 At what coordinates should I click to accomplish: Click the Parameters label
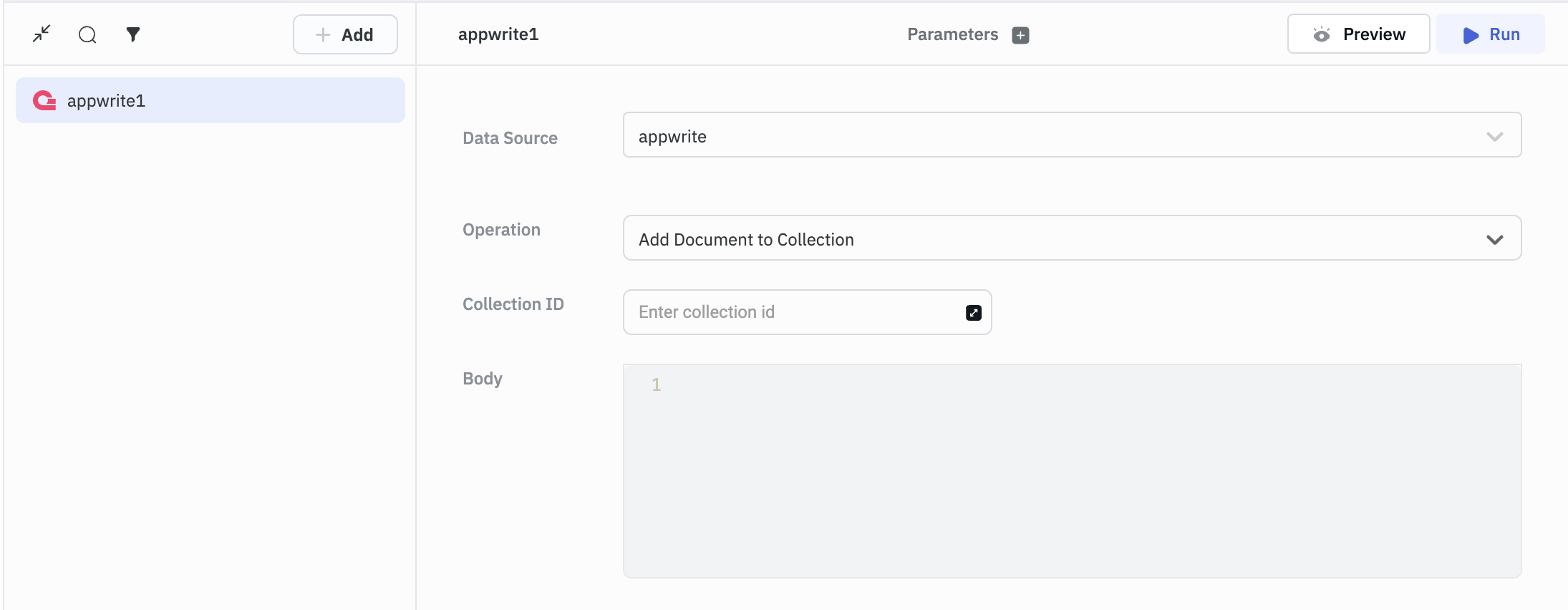952,34
